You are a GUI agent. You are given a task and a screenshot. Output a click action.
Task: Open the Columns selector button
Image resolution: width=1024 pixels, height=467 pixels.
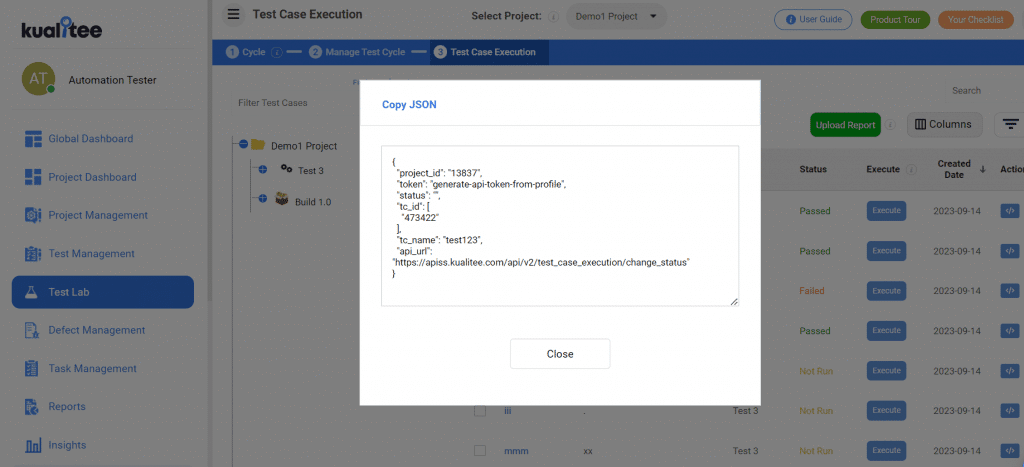[944, 125]
